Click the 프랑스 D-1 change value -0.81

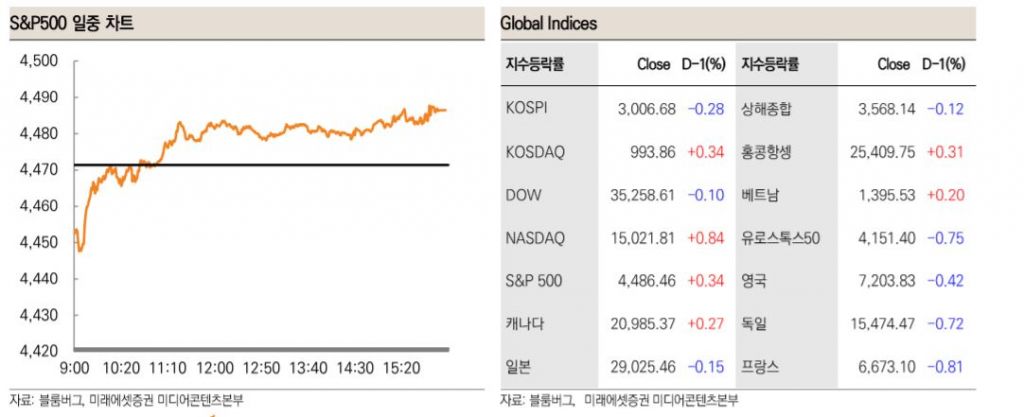tap(946, 367)
